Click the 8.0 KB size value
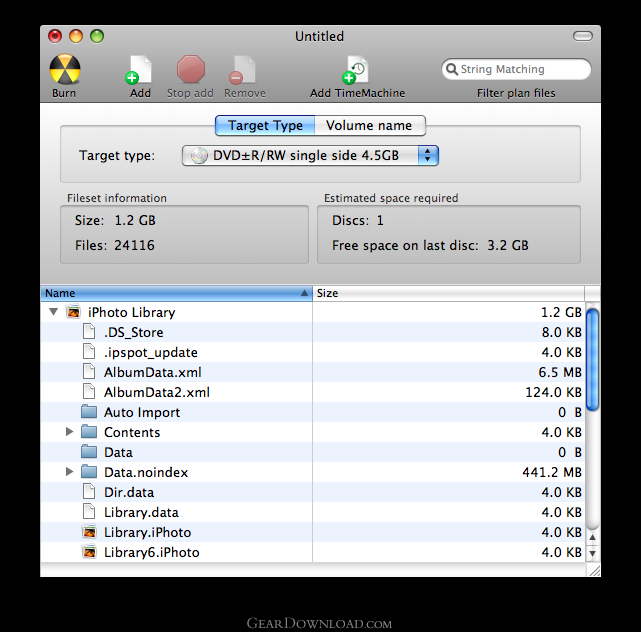The height and width of the screenshot is (632, 641). [x=562, y=332]
